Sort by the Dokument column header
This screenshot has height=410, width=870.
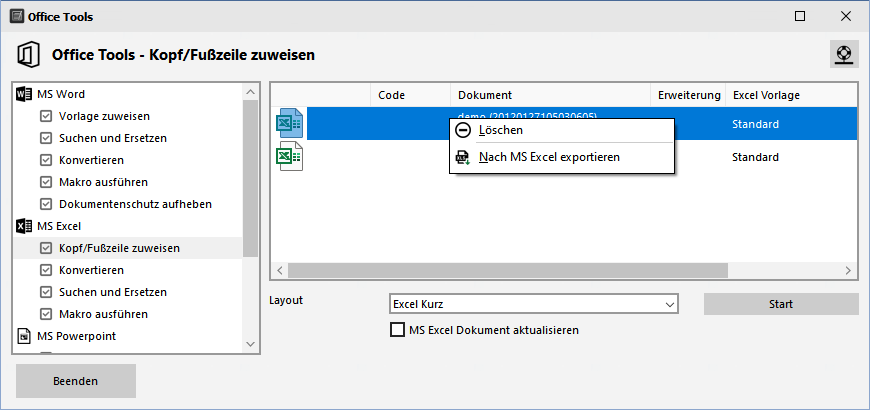550,95
